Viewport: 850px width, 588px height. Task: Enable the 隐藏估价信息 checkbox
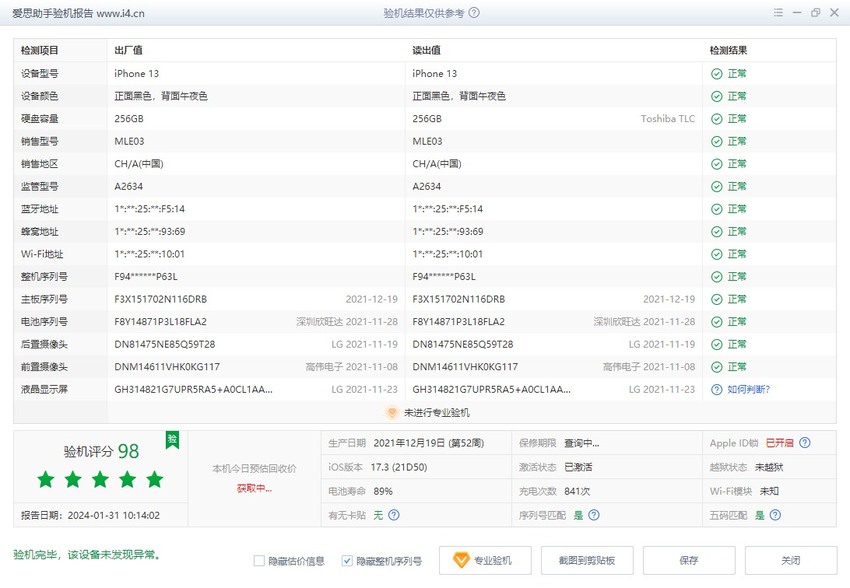tap(259, 561)
